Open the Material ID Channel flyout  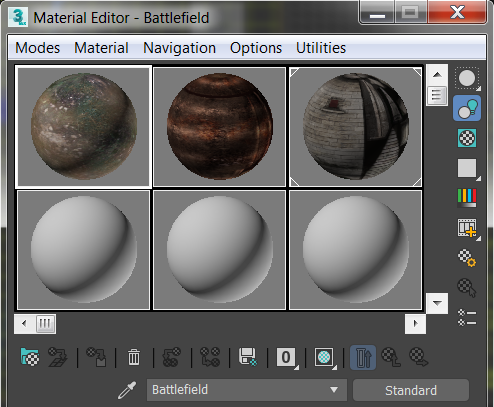[286, 357]
